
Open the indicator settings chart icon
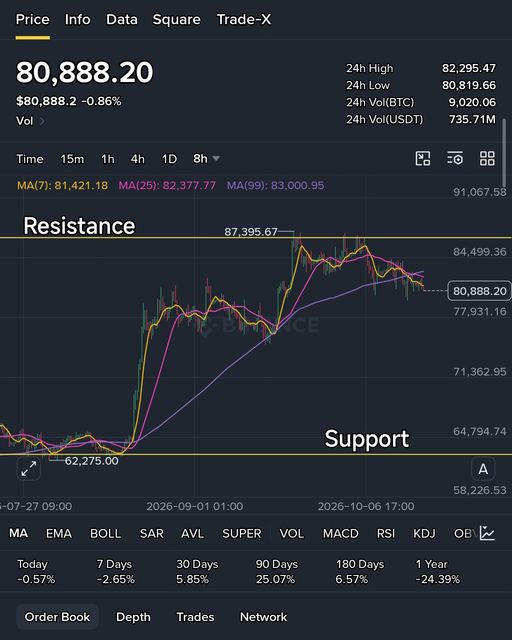[x=487, y=533]
